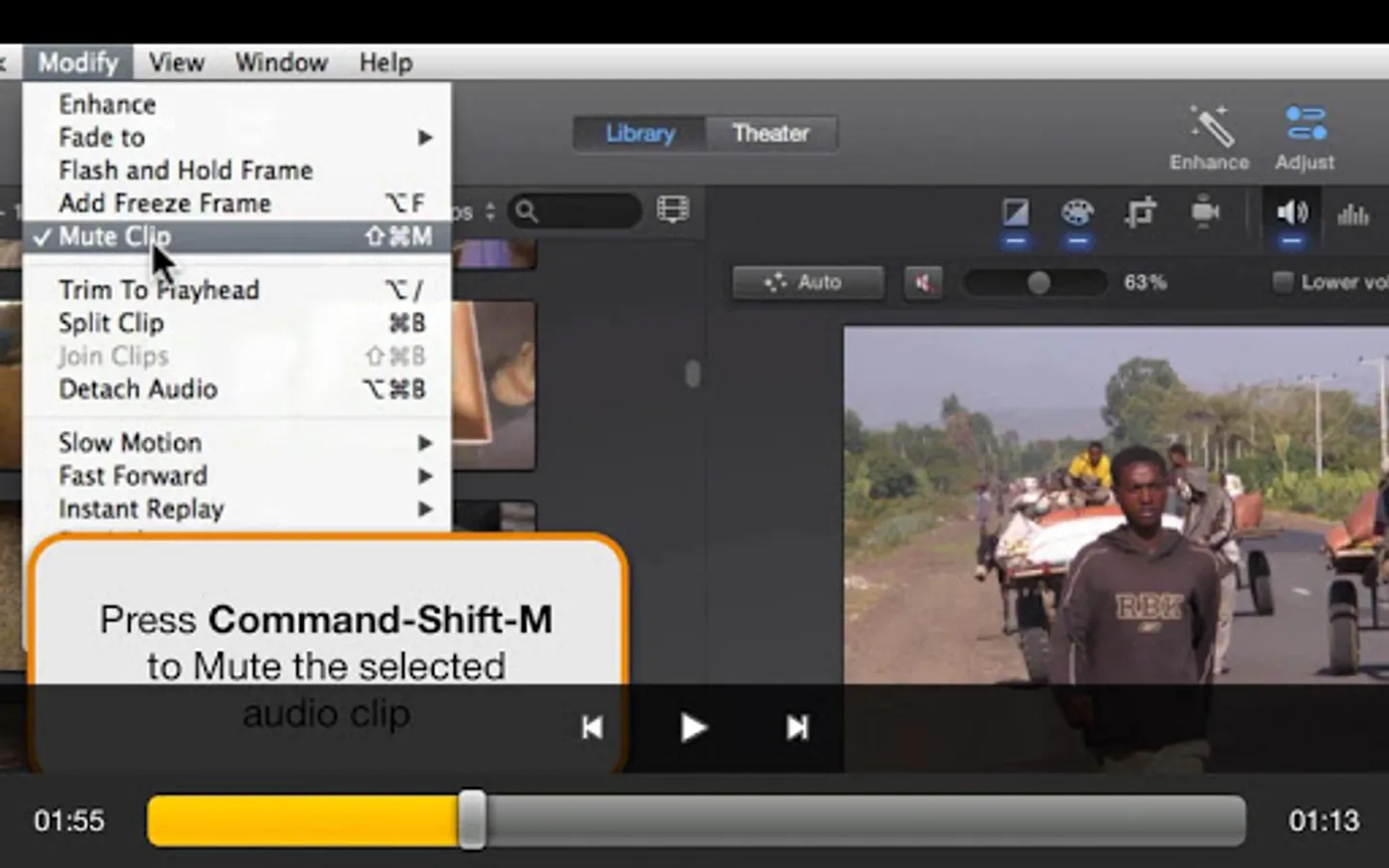Viewport: 1389px width, 868px height.
Task: Click the filmstrip clip appearance icon
Action: pyautogui.click(x=672, y=209)
